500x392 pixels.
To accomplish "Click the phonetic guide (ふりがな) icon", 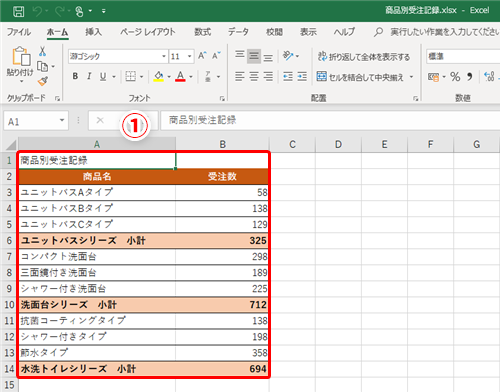I will 208,76.
